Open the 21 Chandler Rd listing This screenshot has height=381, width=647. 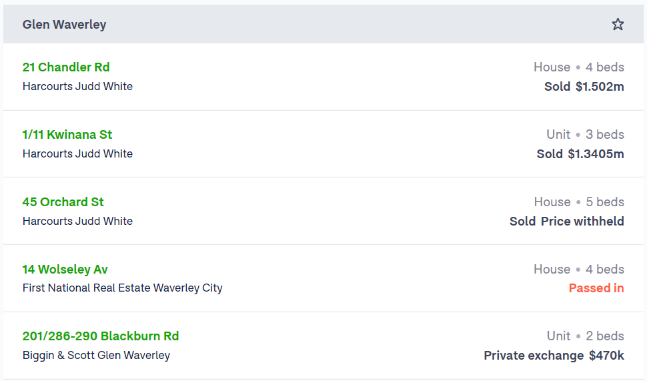(66, 67)
